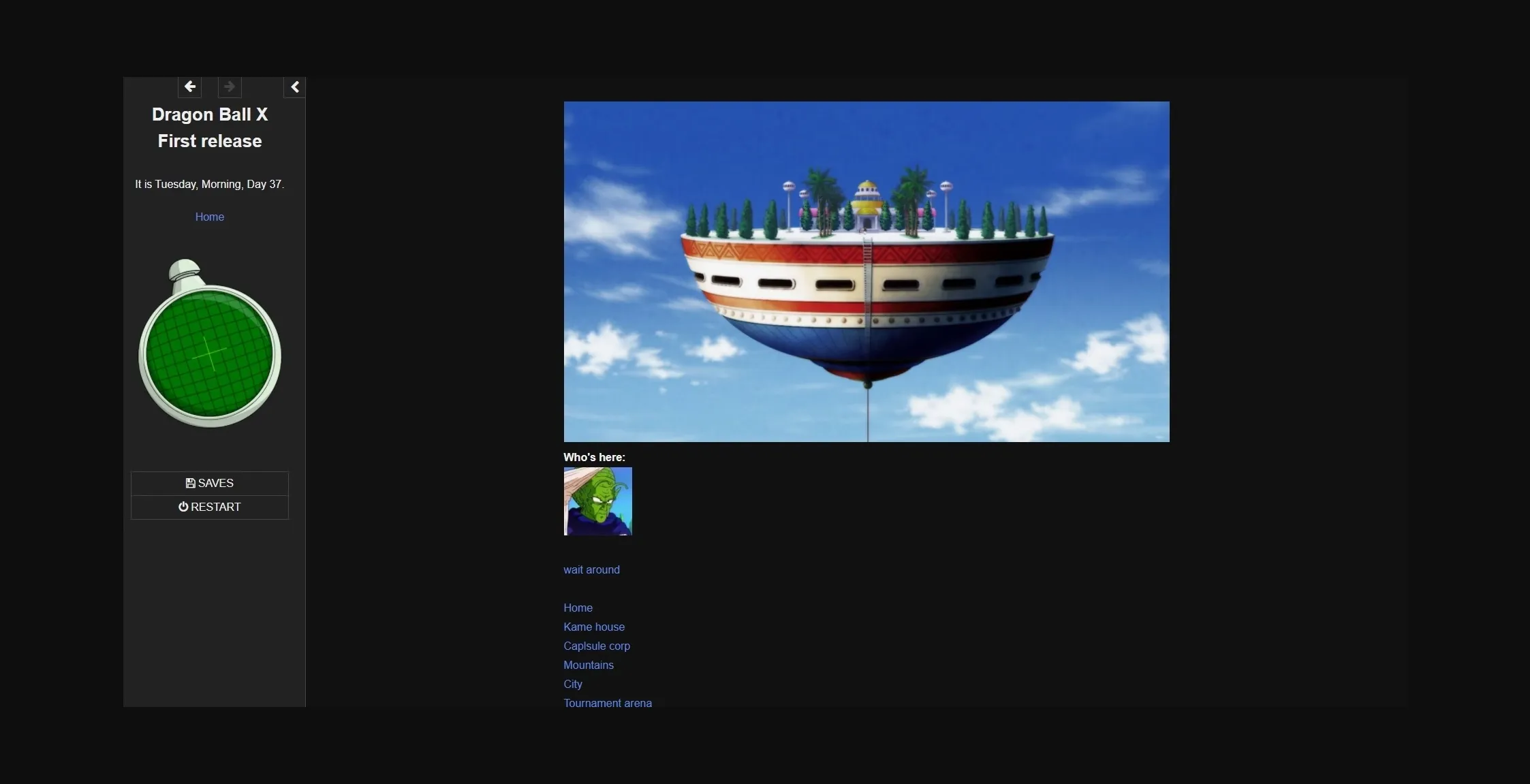The width and height of the screenshot is (1530, 784).
Task: Go to the Mountains location
Action: pyautogui.click(x=588, y=665)
